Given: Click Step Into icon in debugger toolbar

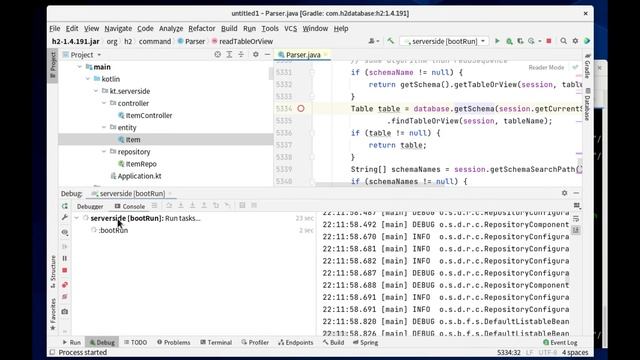Looking at the screenshot, I should point(181,206).
